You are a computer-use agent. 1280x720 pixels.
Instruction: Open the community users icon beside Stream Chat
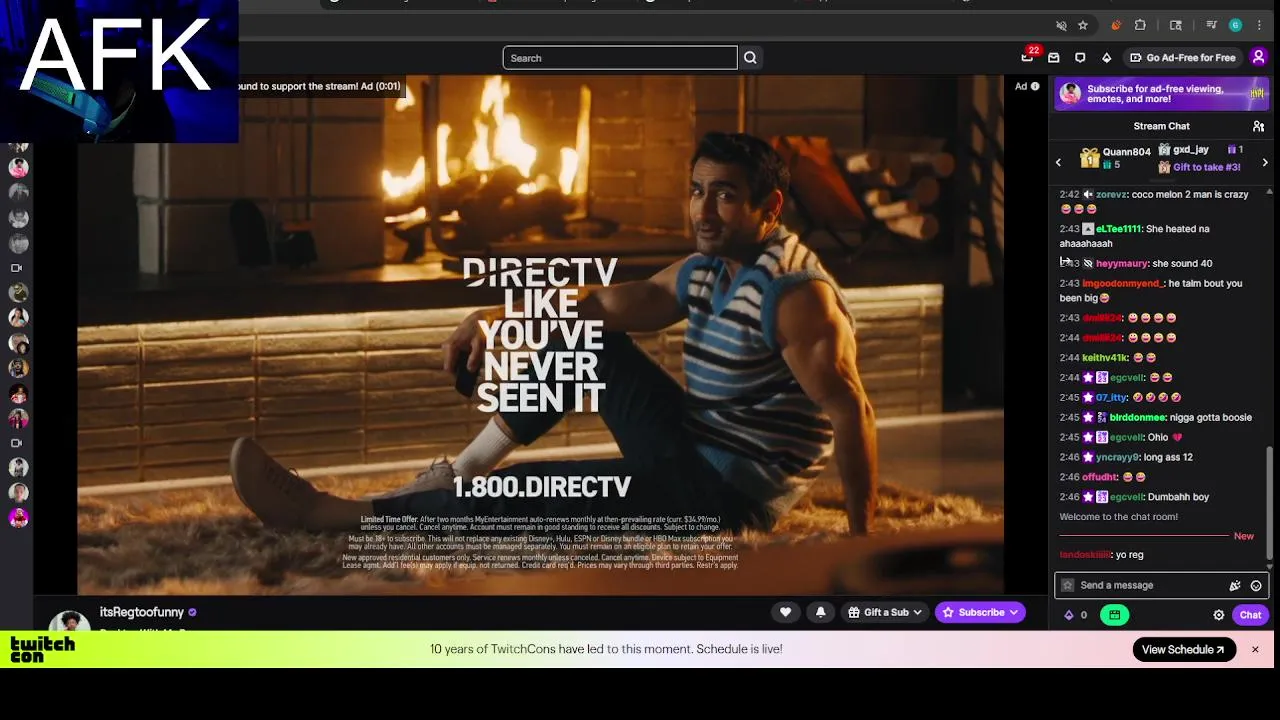(x=1258, y=126)
